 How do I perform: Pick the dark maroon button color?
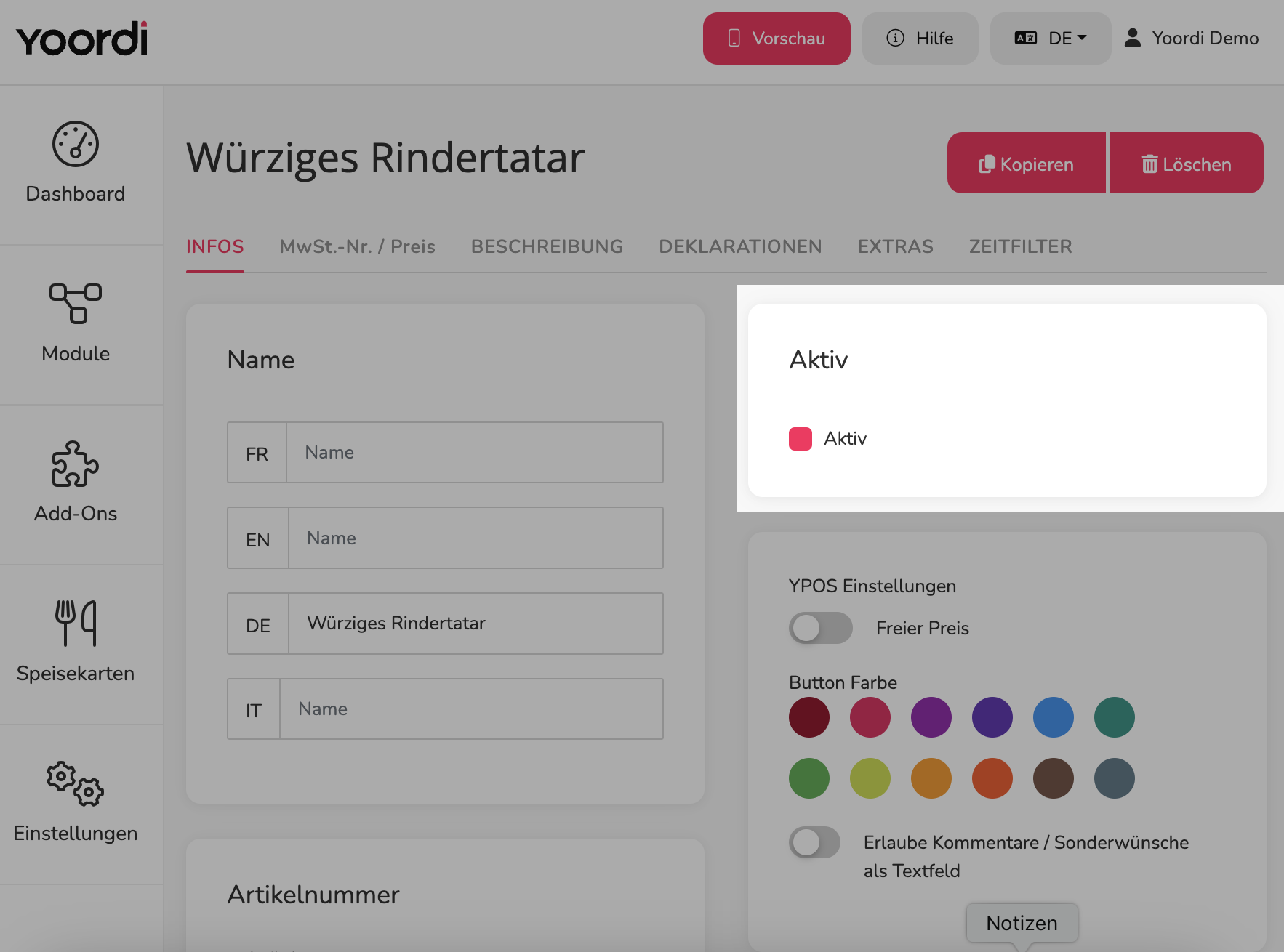pyautogui.click(x=809, y=717)
